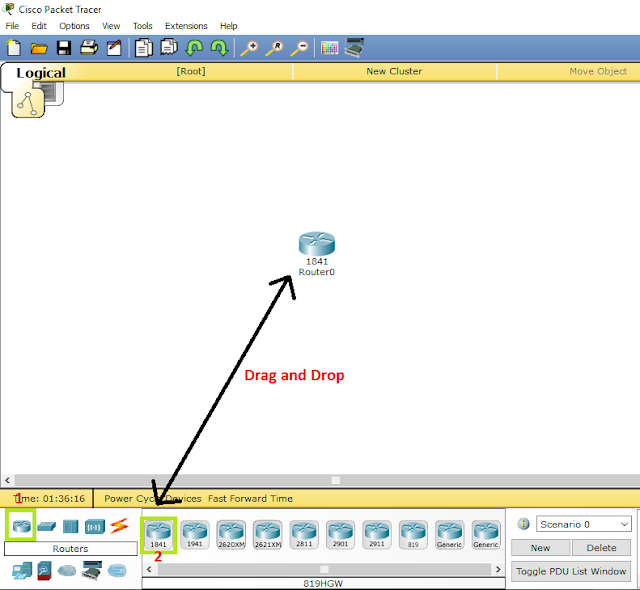Click the New Cluster button

(x=394, y=71)
